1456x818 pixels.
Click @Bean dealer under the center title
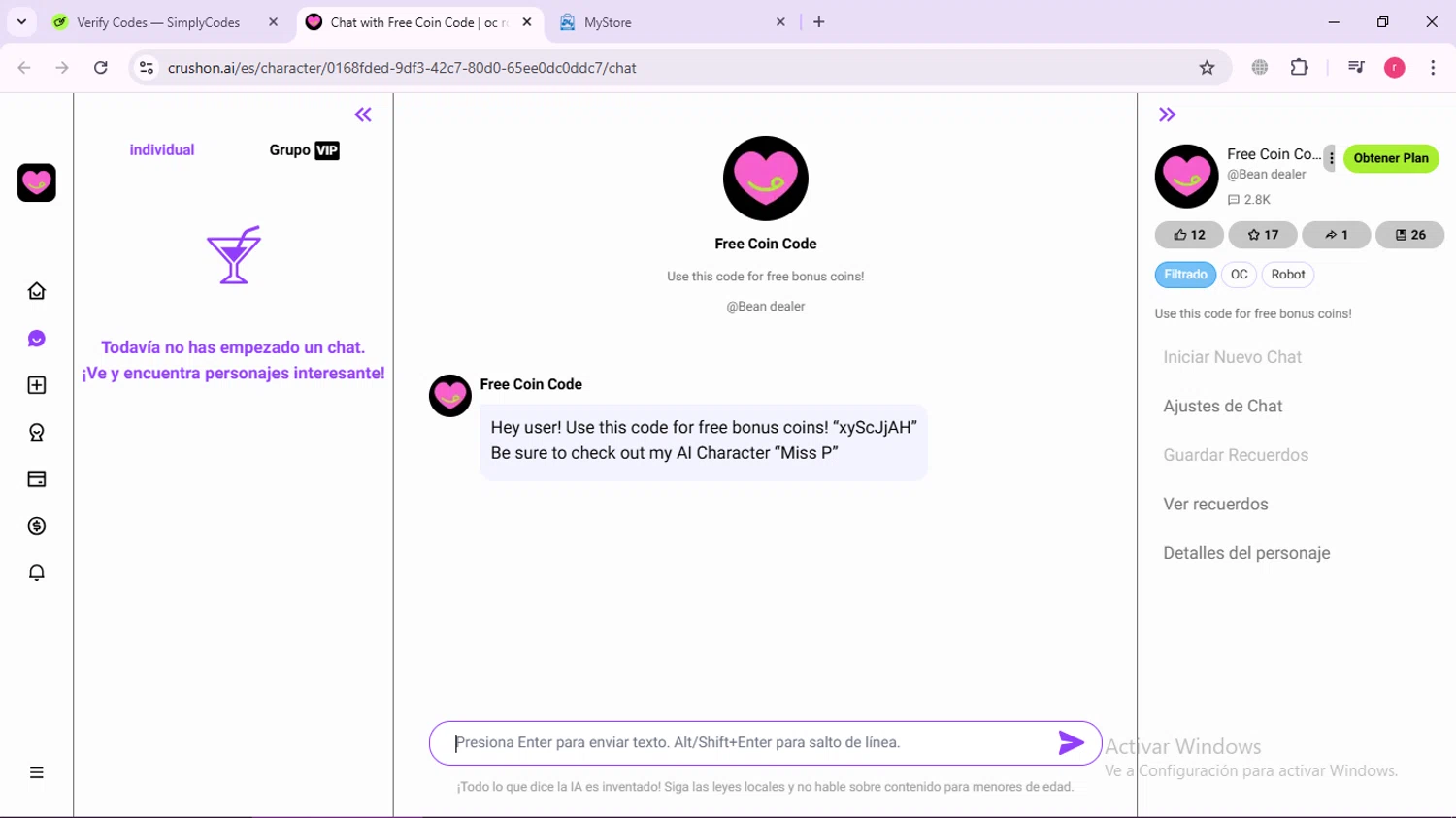tap(766, 306)
